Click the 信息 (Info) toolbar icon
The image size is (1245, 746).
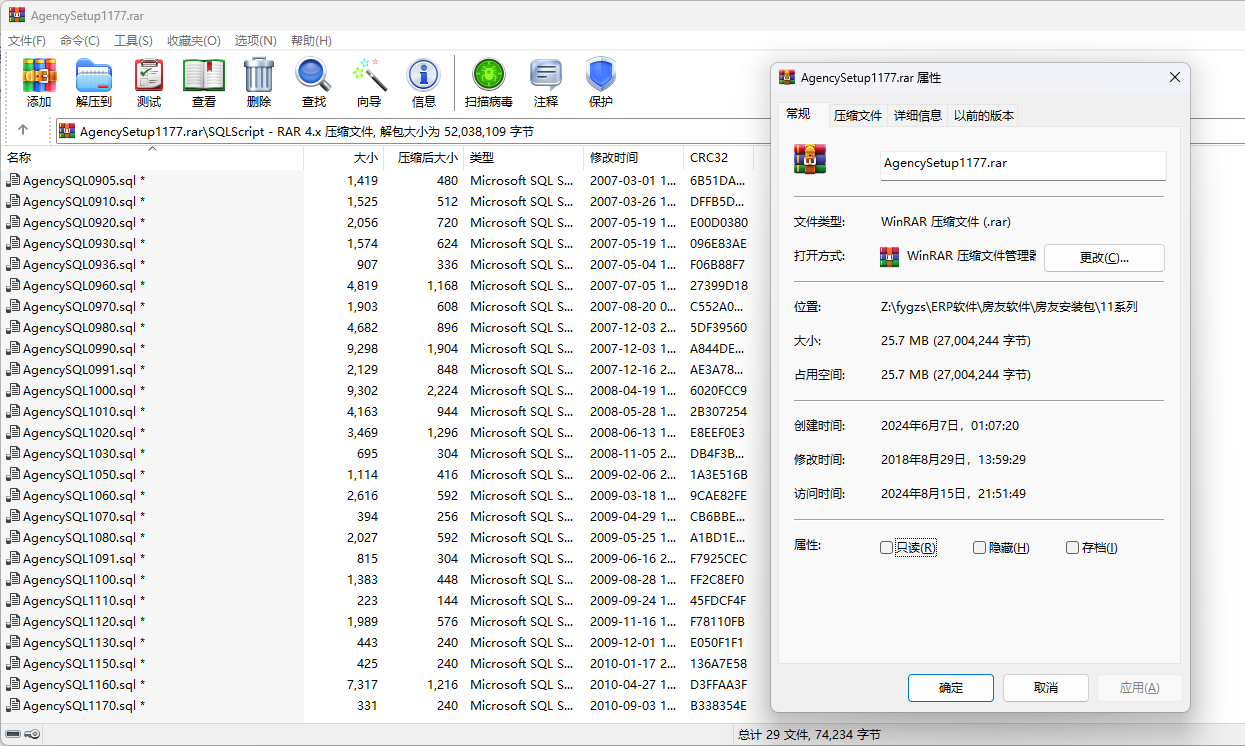[424, 75]
